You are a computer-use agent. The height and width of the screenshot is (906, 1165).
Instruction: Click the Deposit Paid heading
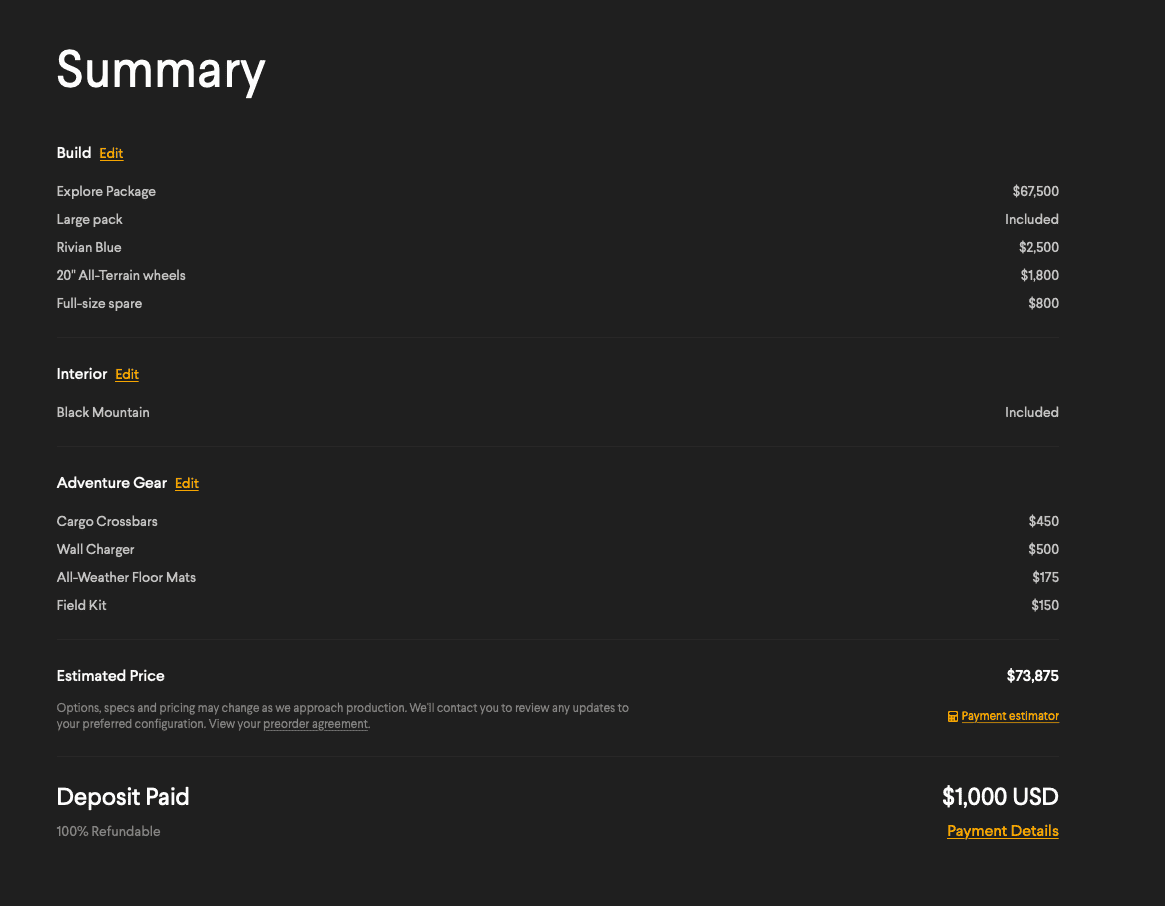point(123,797)
